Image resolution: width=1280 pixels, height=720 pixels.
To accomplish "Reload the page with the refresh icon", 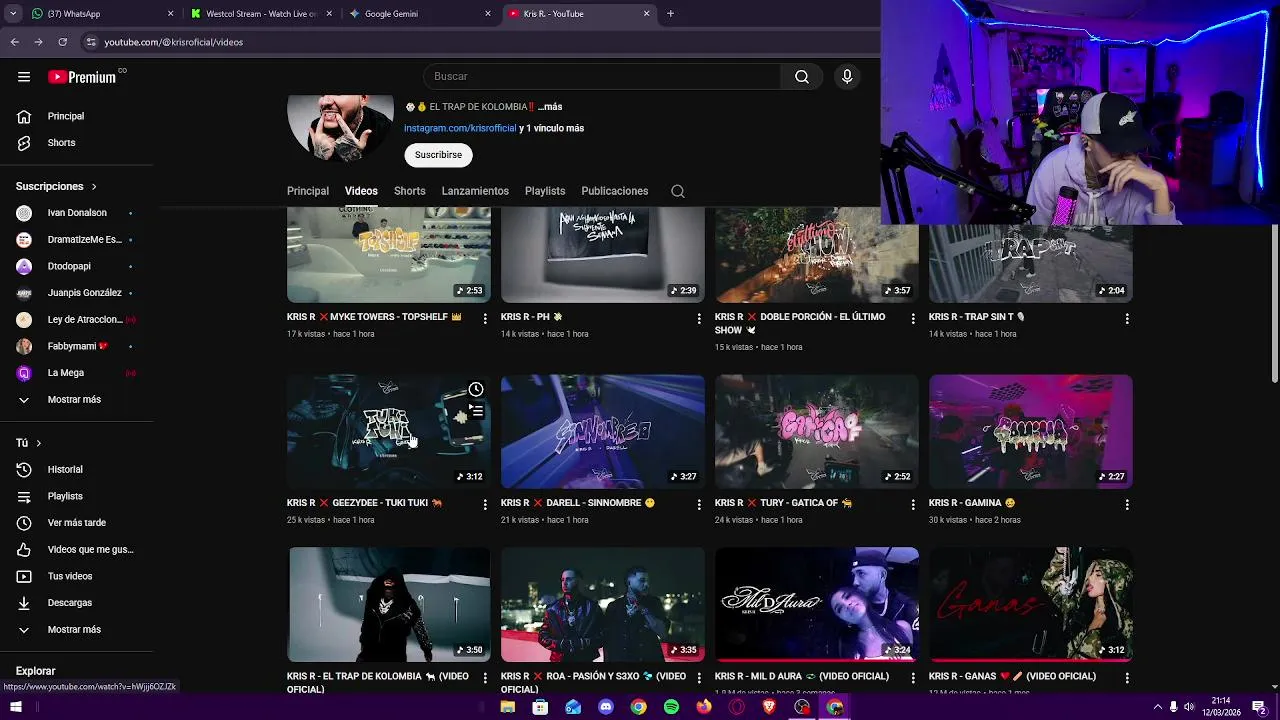I will pos(62,42).
